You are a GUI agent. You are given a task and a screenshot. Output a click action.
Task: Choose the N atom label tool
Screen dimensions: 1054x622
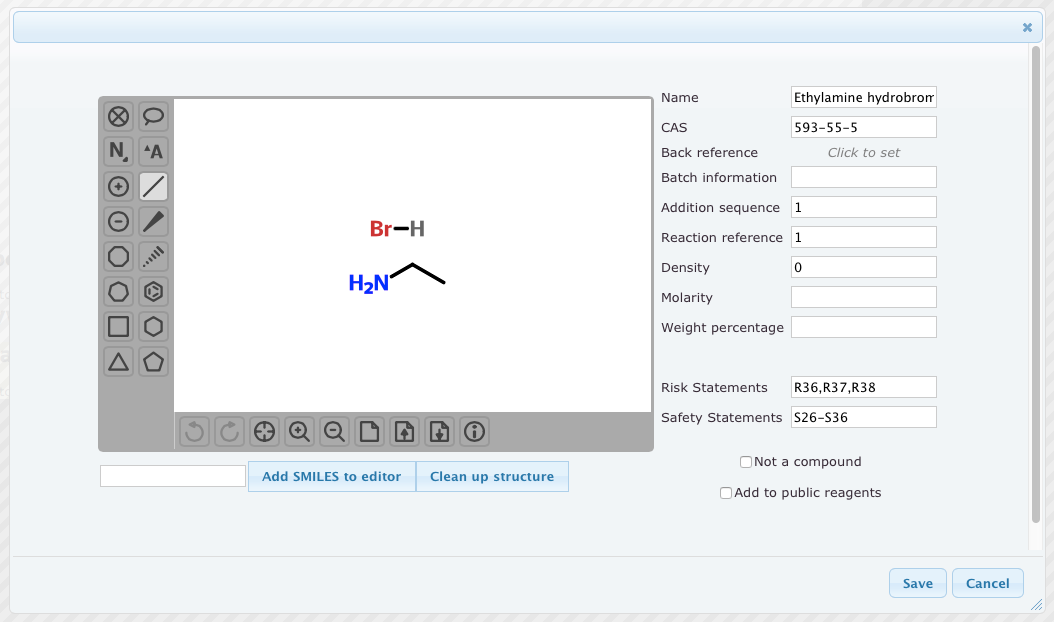coord(118,151)
